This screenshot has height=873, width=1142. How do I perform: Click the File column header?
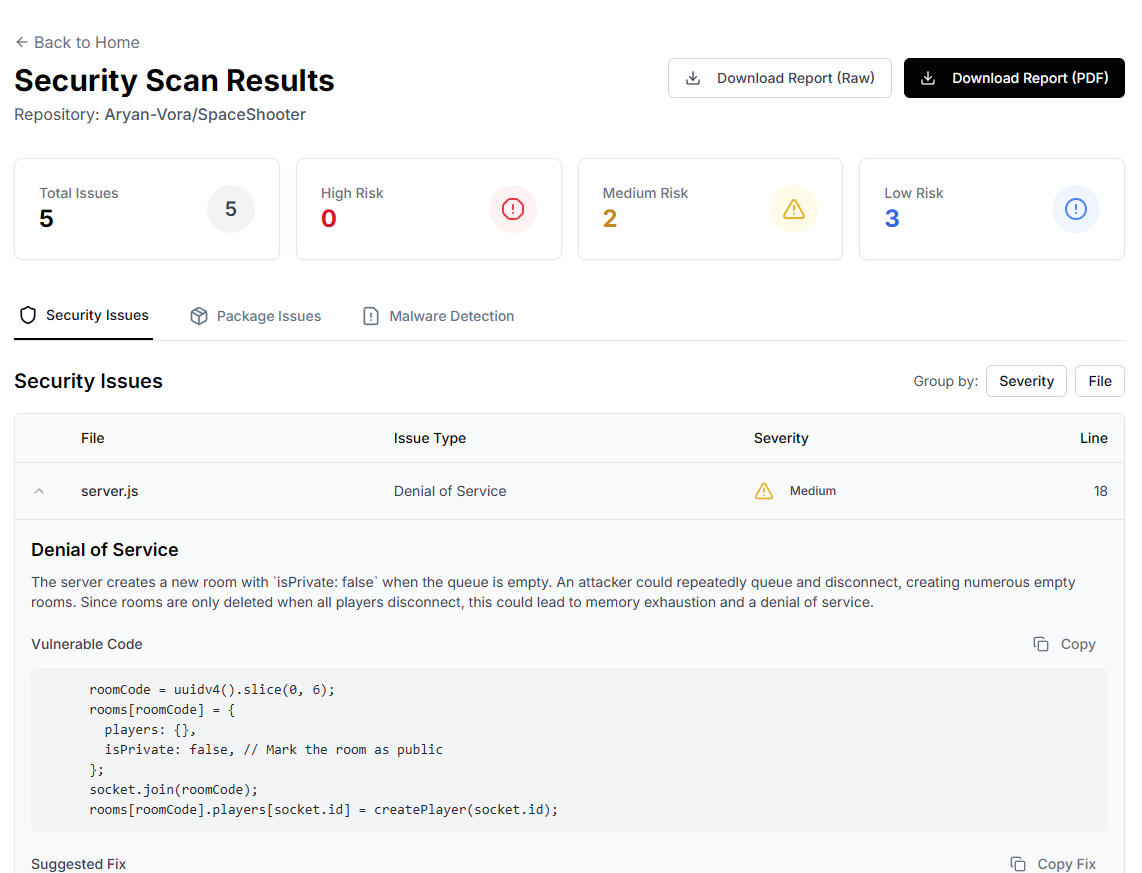(x=92, y=438)
